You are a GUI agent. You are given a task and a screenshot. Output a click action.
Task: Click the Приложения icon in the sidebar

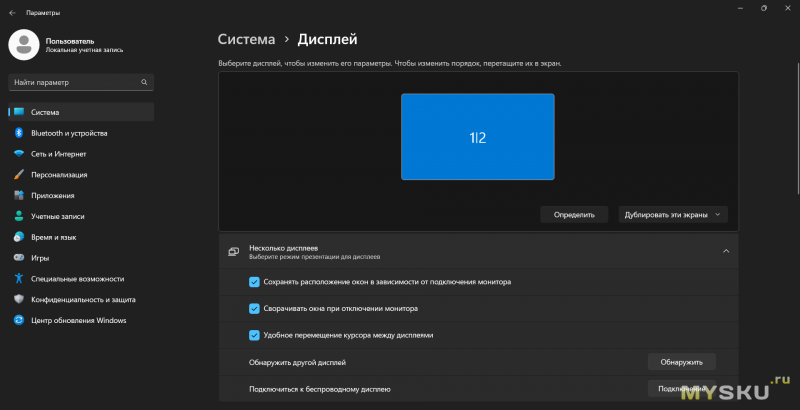click(18, 195)
